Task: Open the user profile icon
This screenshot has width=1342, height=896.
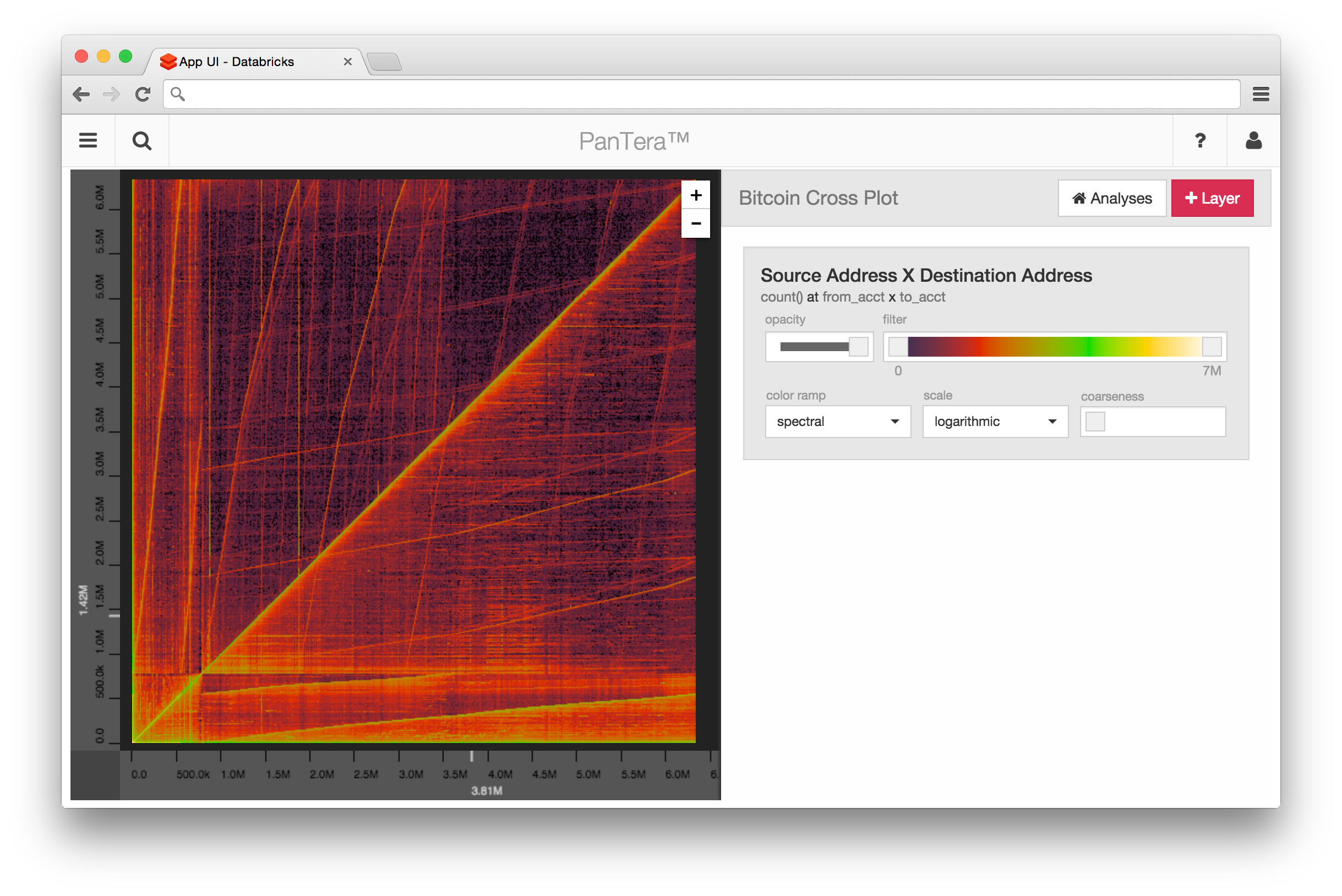Action: pos(1253,140)
